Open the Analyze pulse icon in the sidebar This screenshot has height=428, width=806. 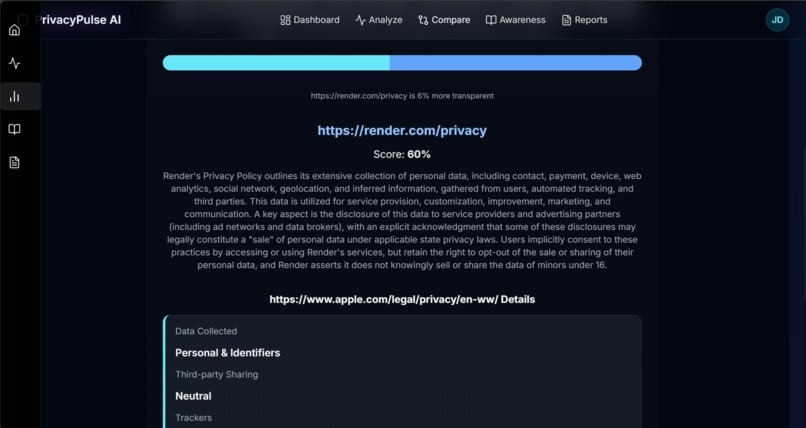14,63
